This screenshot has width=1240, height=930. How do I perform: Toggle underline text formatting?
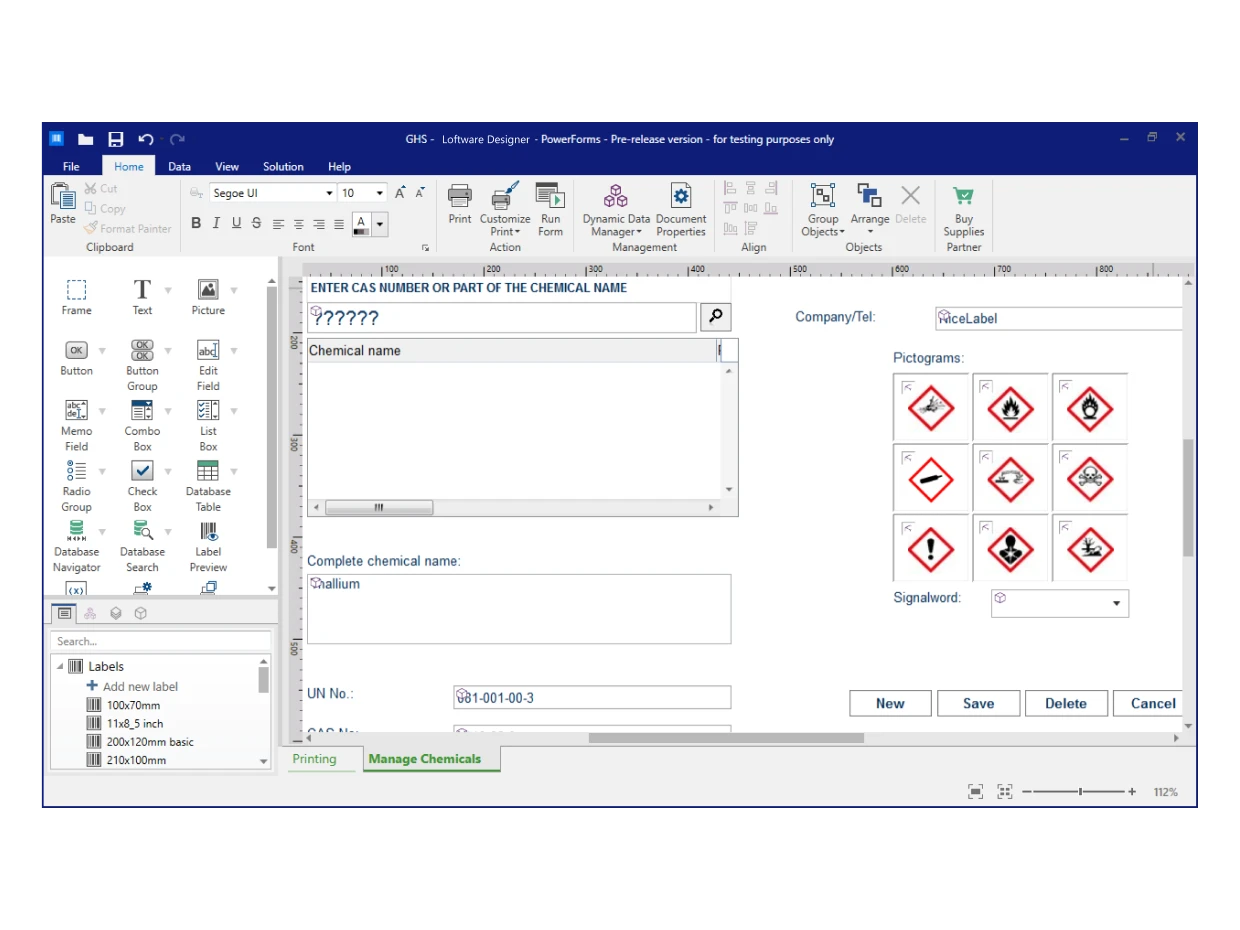(236, 224)
